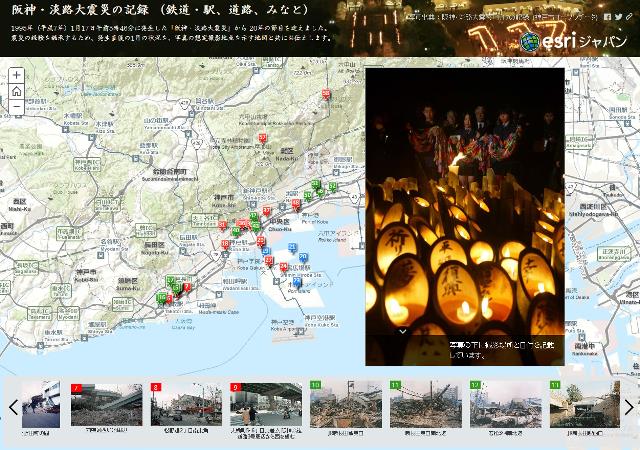Open thumbnail 10 of rubble
This screenshot has width=640, height=450.
(x=346, y=404)
